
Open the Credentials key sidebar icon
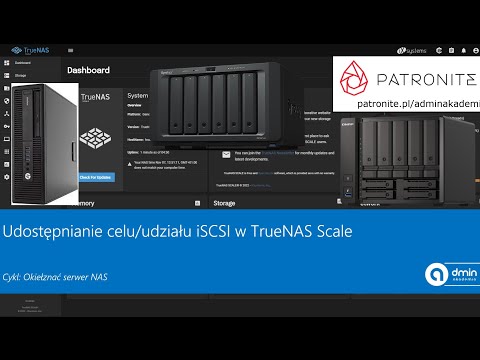(x=7, y=126)
